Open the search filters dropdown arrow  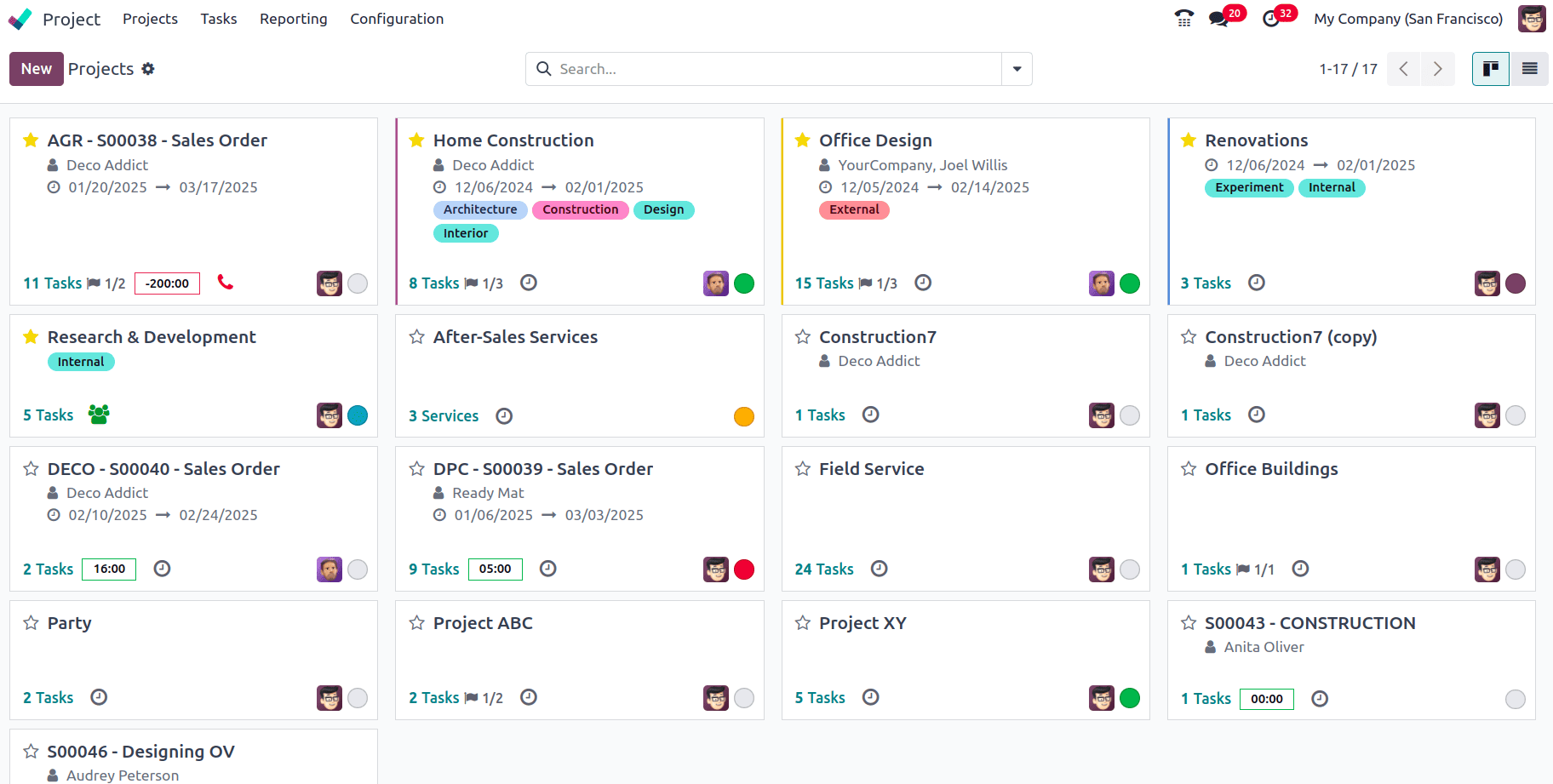[1017, 69]
